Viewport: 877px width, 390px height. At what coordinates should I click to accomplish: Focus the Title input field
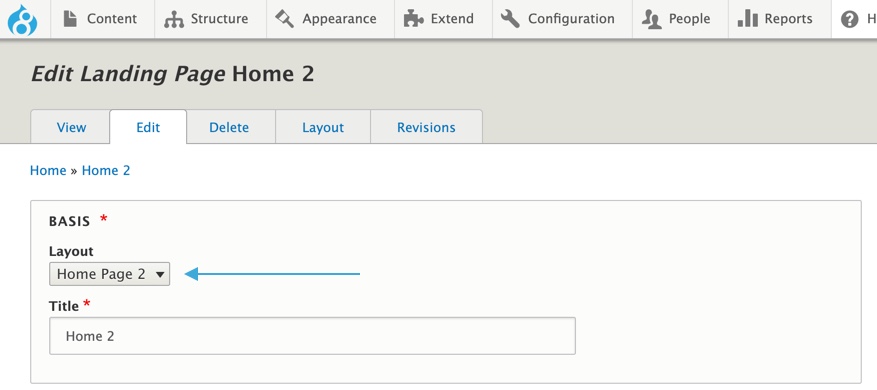tap(312, 336)
